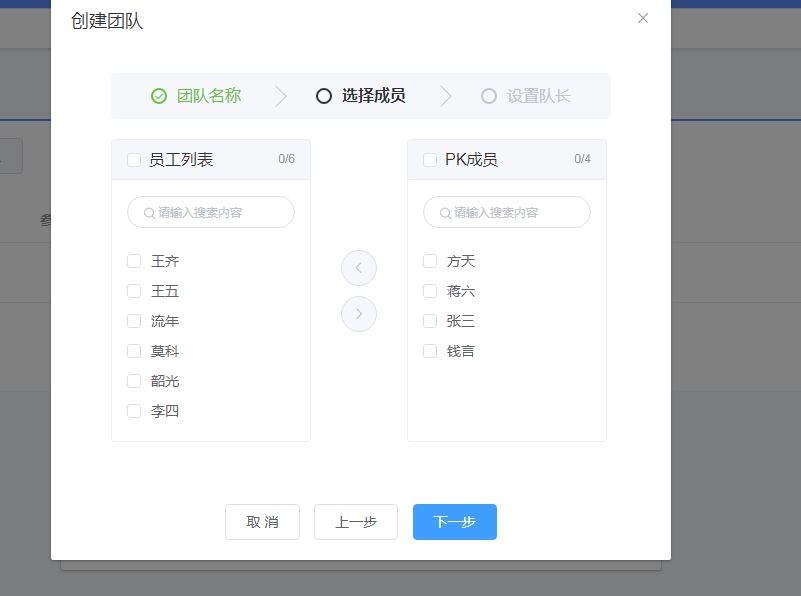Focus the 员工列表 search input
The width and height of the screenshot is (801, 596).
tap(210, 212)
